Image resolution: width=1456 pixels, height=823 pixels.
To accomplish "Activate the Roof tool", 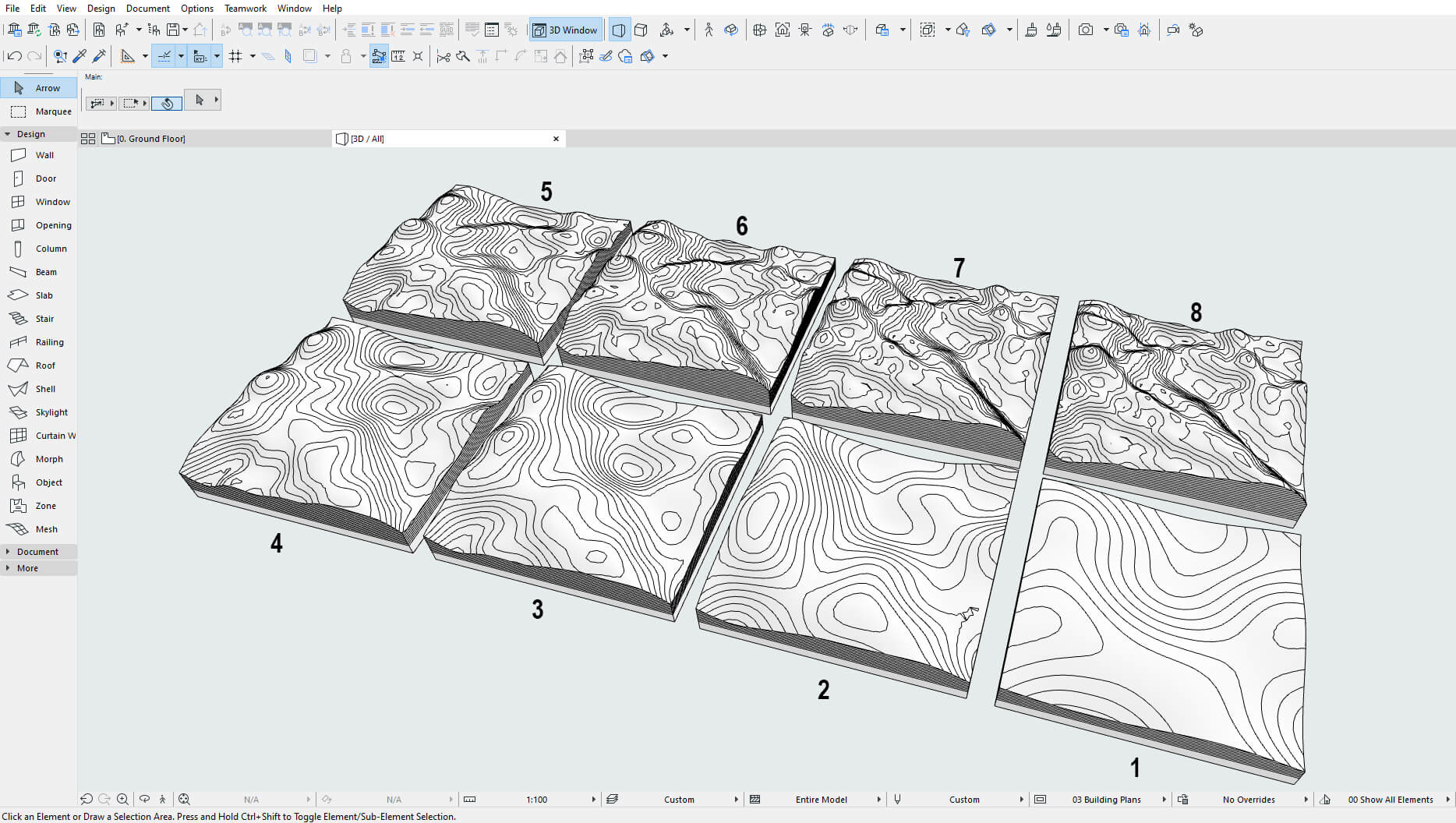I will (44, 365).
